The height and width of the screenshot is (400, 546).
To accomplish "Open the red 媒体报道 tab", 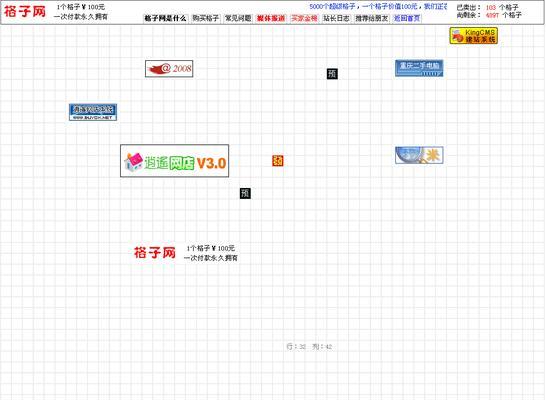I will (x=271, y=18).
